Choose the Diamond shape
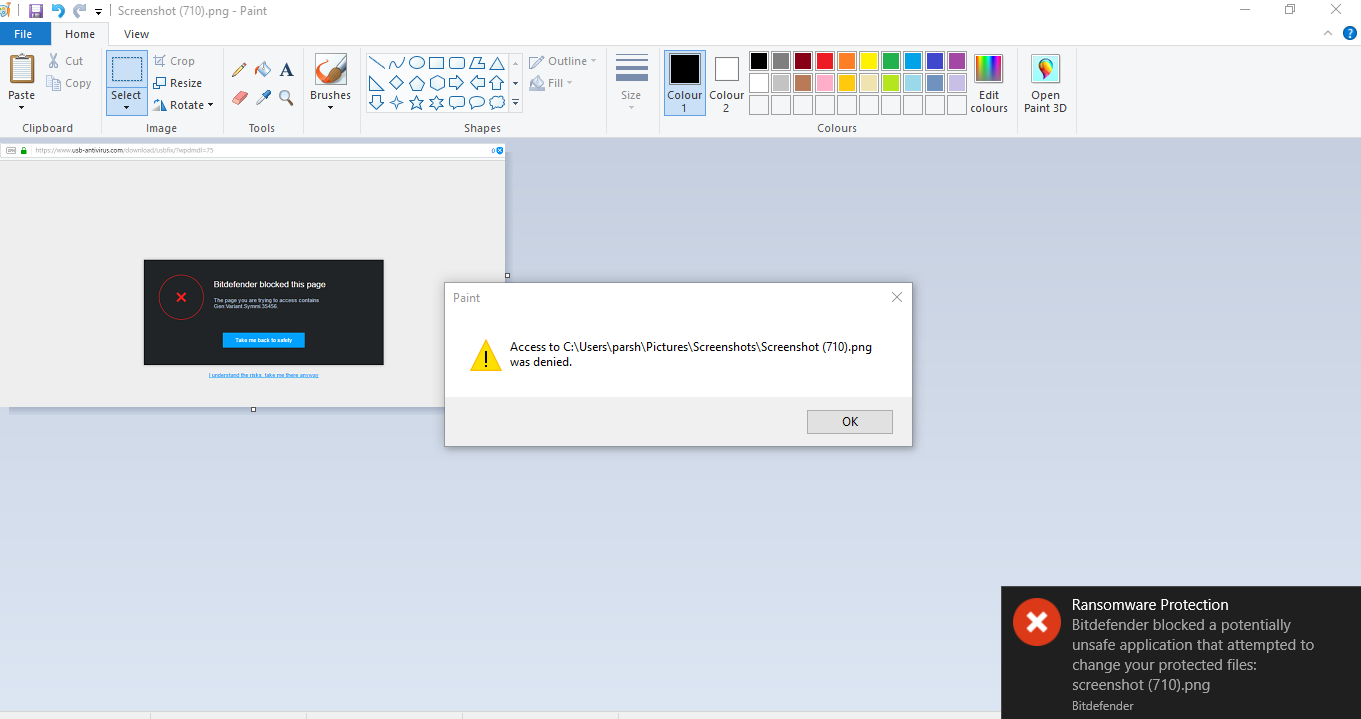The image size is (1361, 719). click(397, 82)
